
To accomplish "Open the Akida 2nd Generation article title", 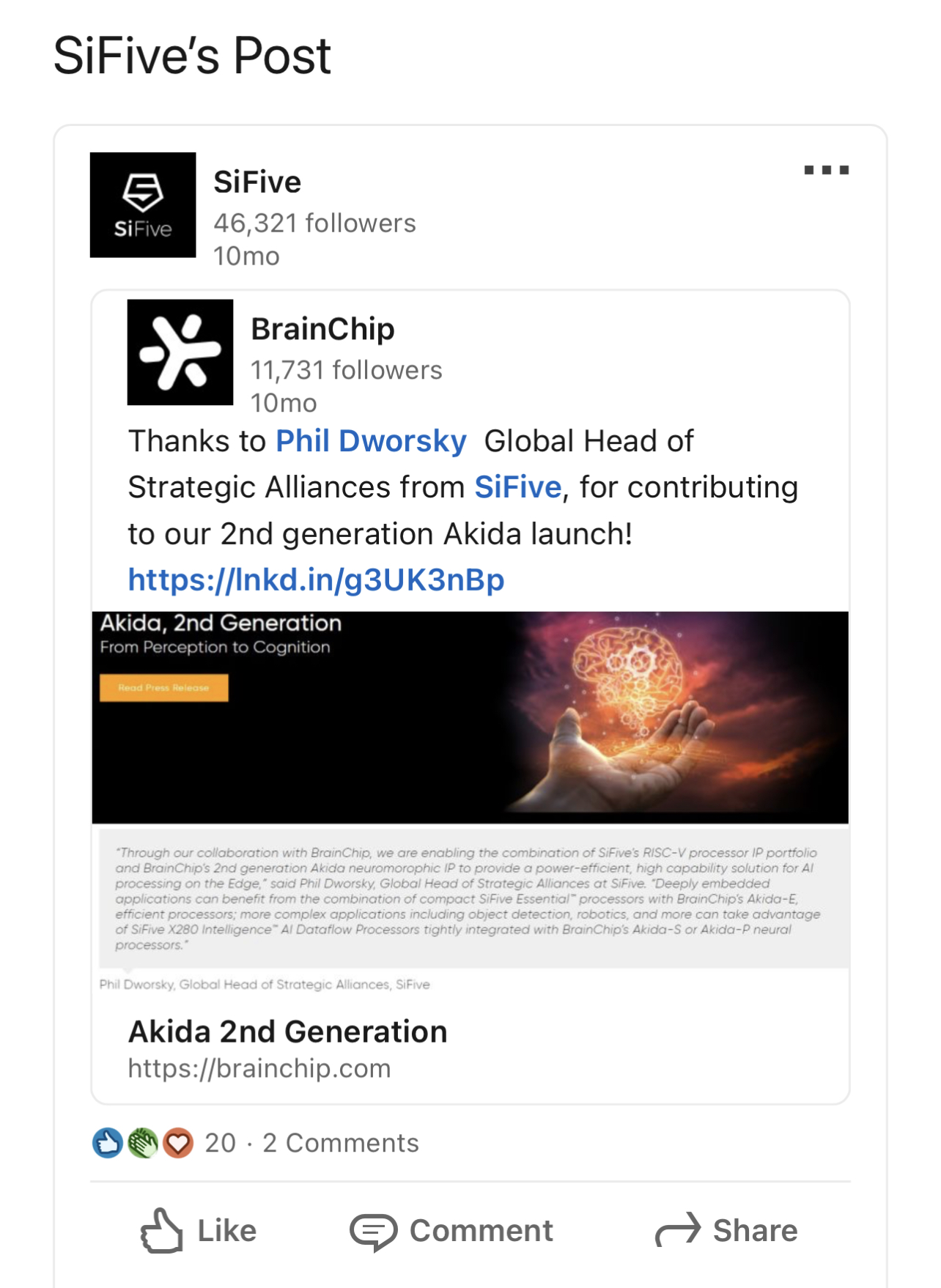I will pos(287,1032).
